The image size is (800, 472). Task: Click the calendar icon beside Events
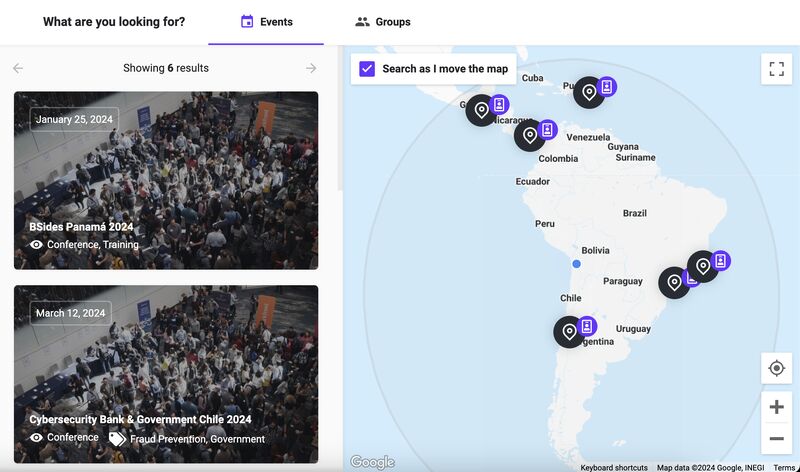coord(247,21)
